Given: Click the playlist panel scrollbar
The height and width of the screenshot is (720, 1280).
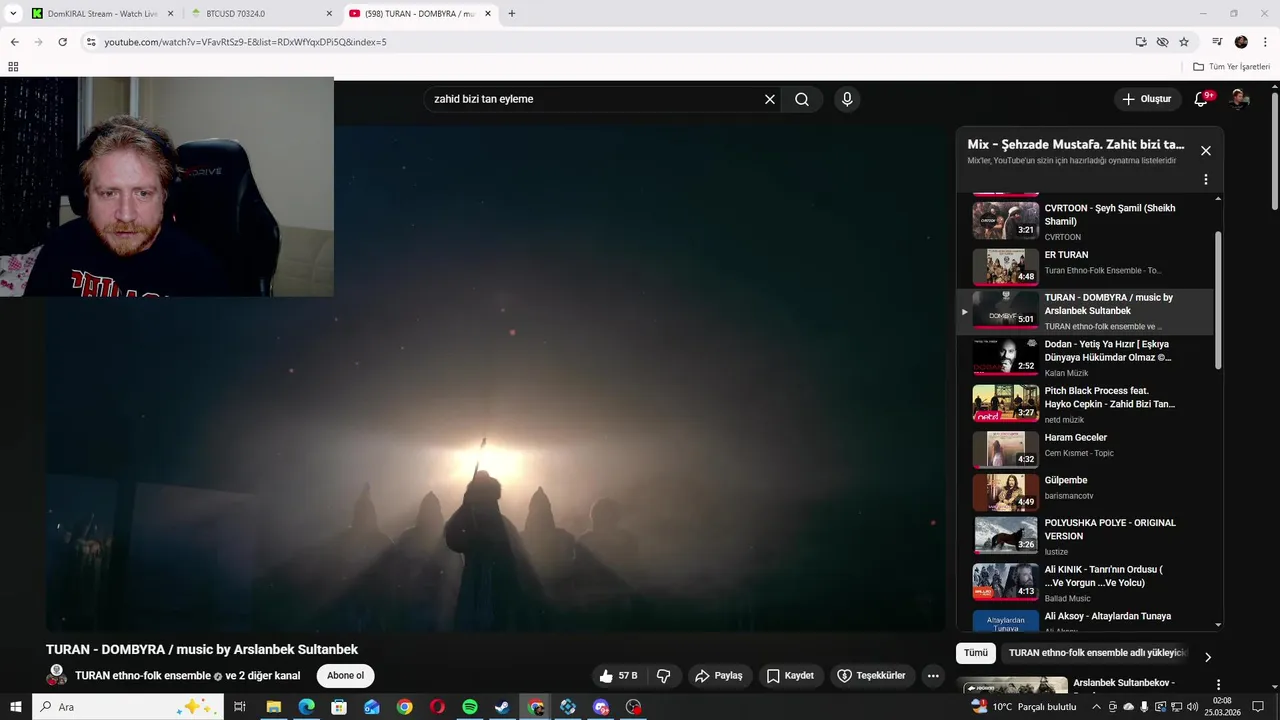Looking at the screenshot, I should (1218, 300).
